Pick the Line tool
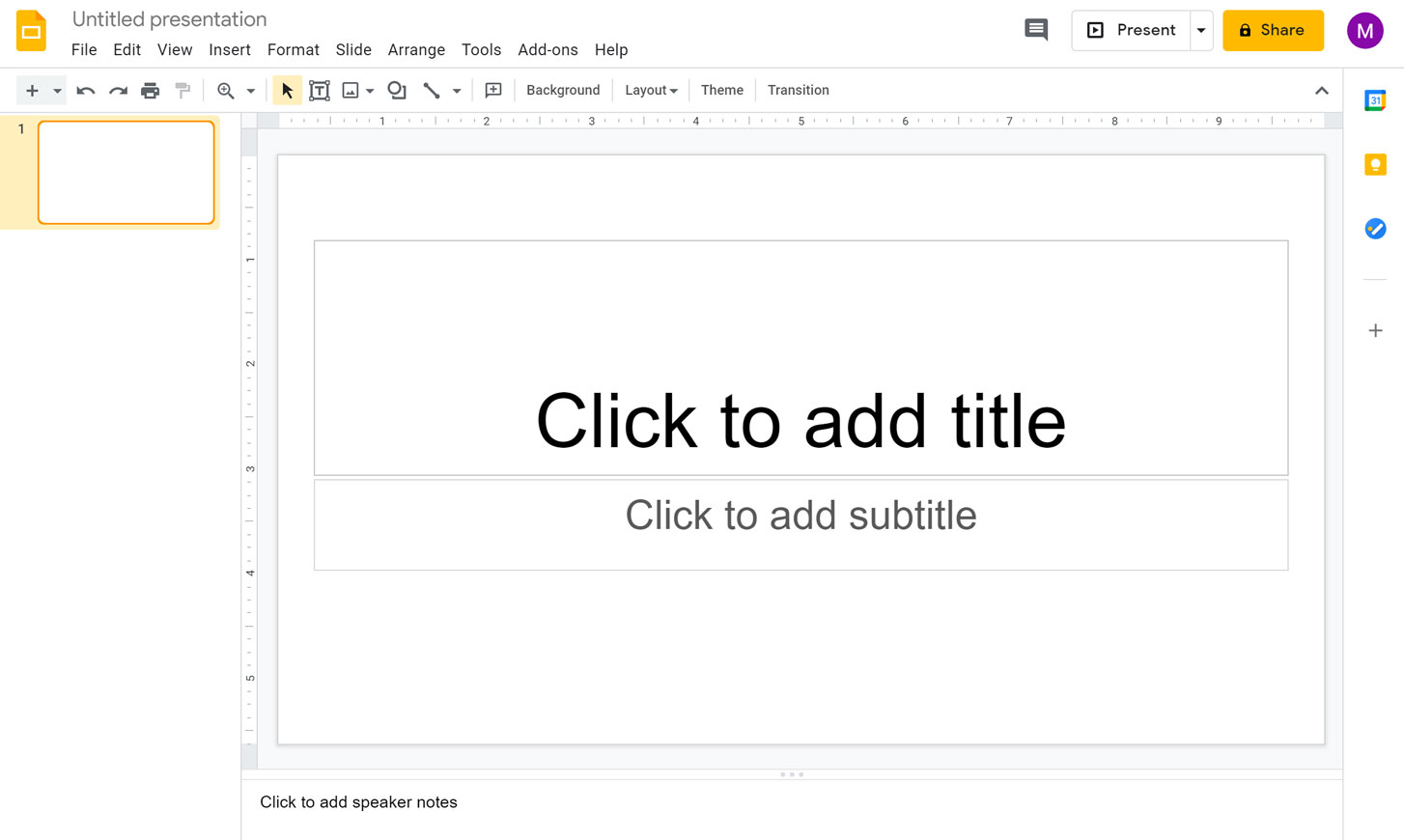The image size is (1404, 840). click(x=432, y=90)
